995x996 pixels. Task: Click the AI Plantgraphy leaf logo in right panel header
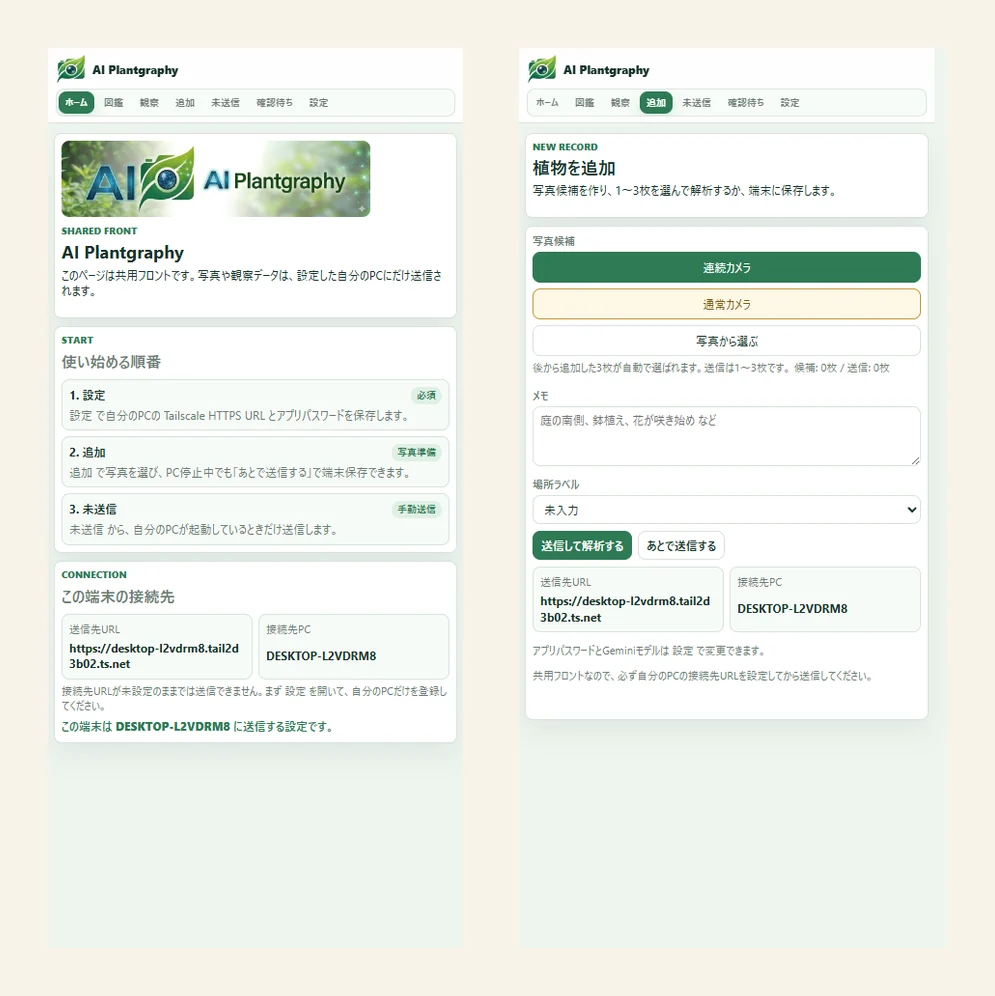coord(542,69)
